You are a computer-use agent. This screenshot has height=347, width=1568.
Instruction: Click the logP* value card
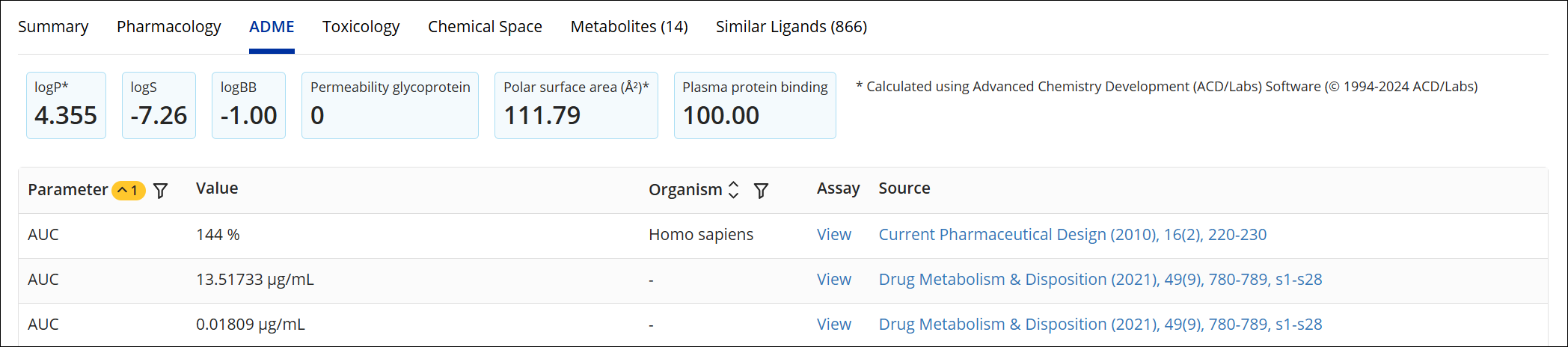pyautogui.click(x=66, y=105)
